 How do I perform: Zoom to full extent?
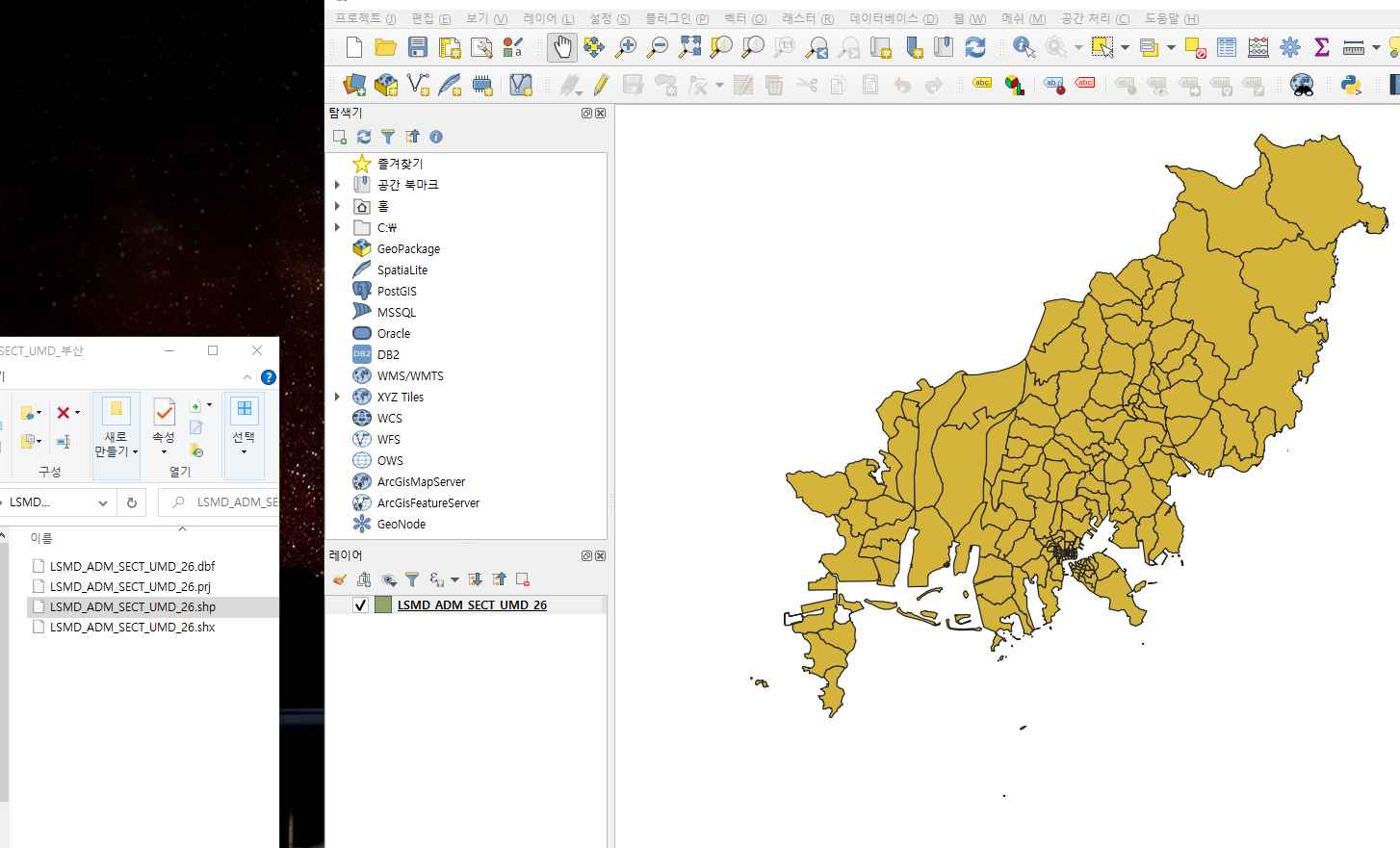689,47
